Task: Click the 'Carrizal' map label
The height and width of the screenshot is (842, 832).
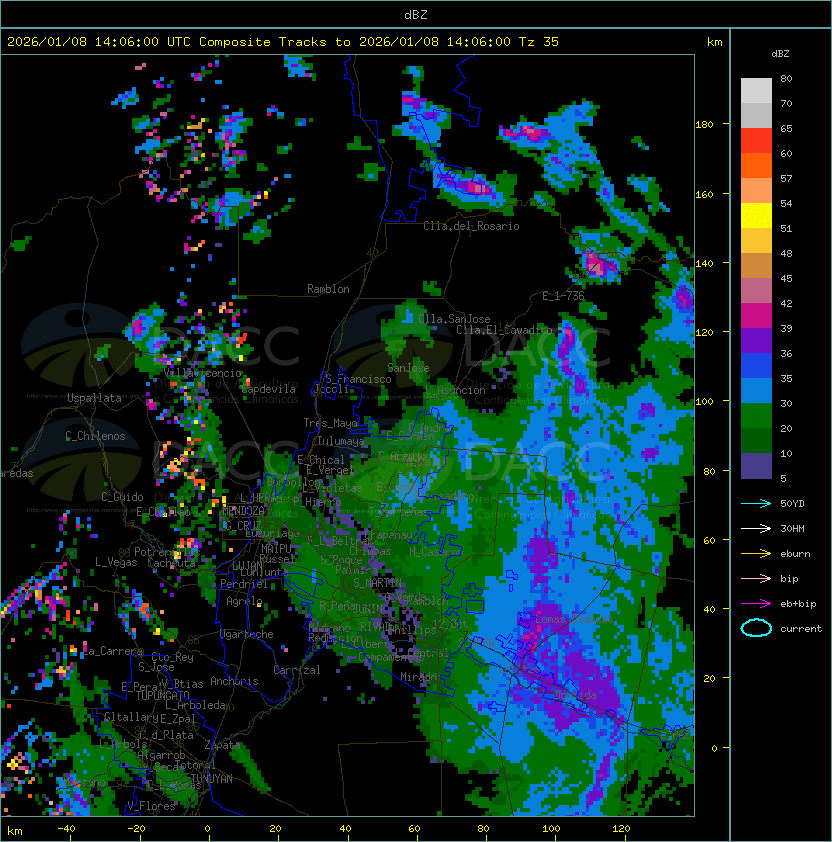Action: click(296, 670)
